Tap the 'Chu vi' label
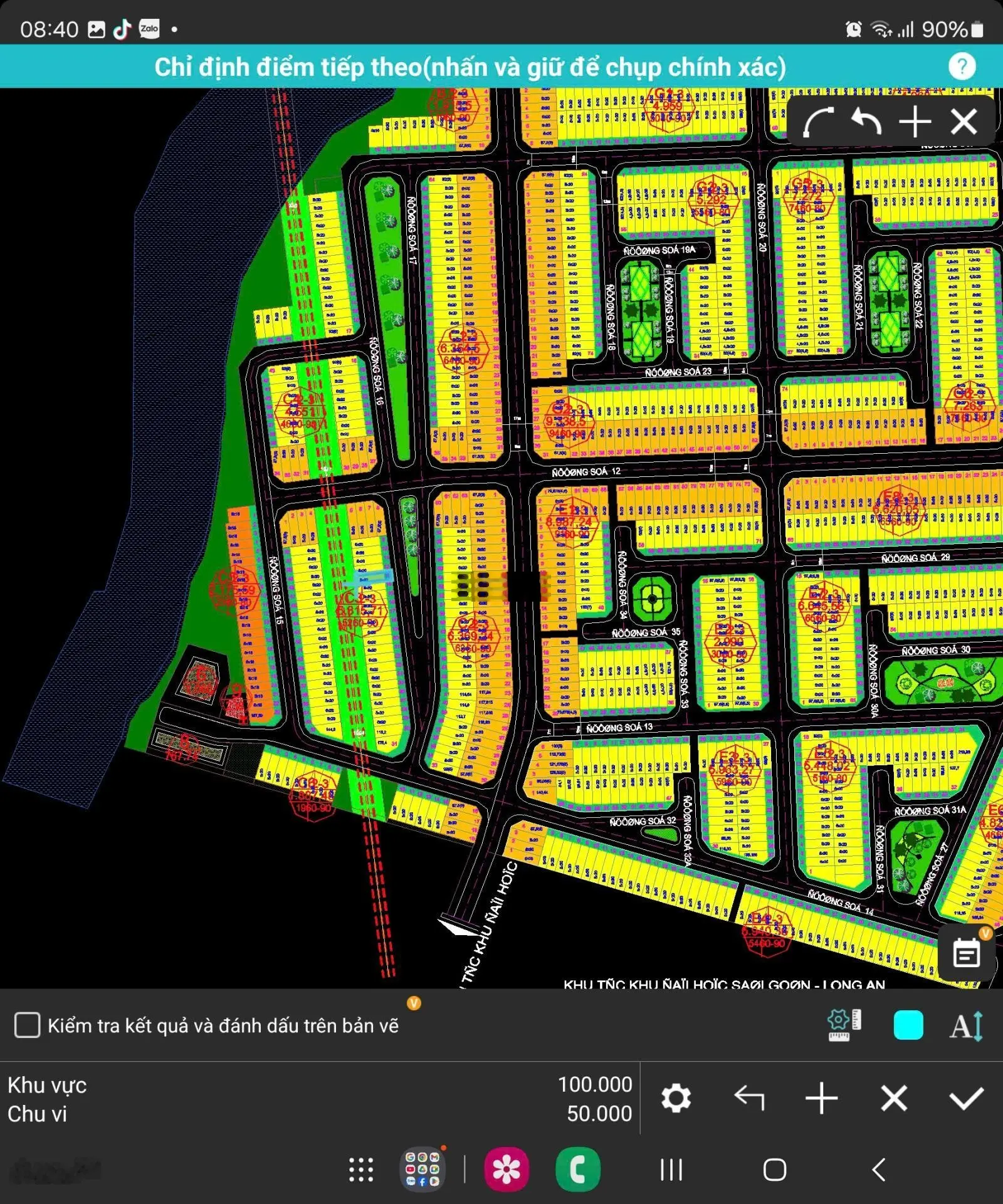The width and height of the screenshot is (1003, 1204). (x=37, y=1114)
